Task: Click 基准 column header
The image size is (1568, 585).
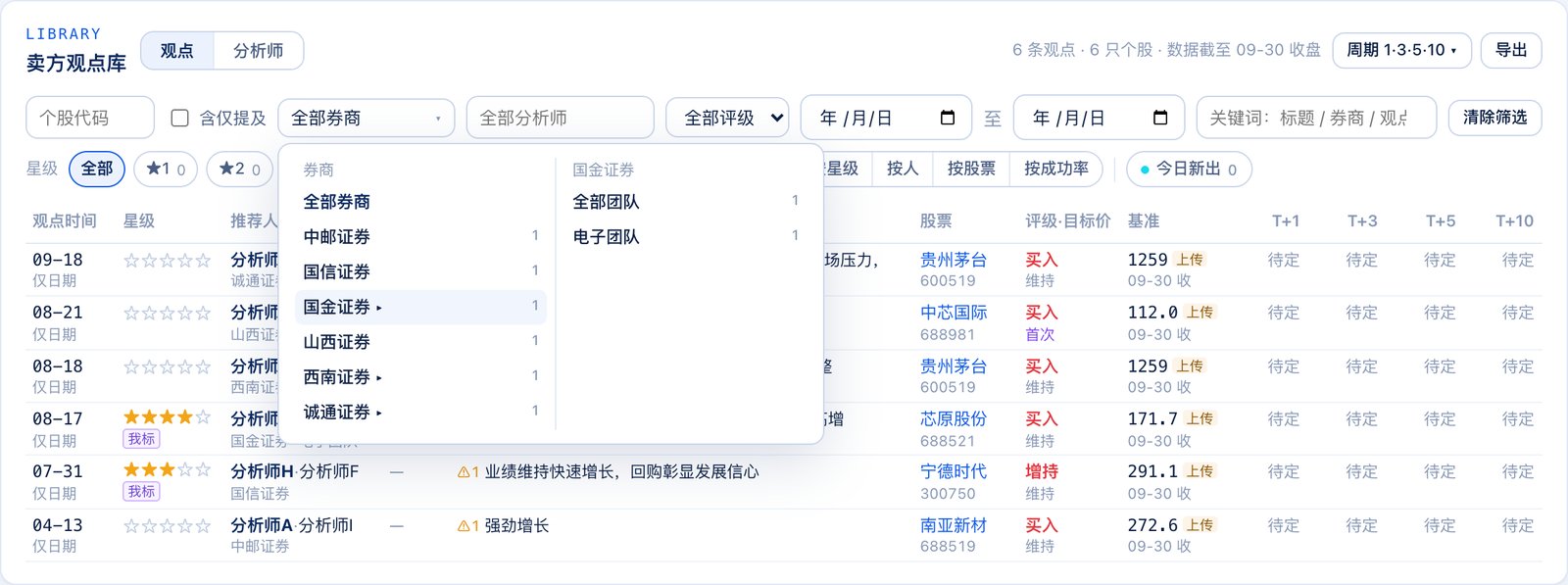Action: (1144, 221)
